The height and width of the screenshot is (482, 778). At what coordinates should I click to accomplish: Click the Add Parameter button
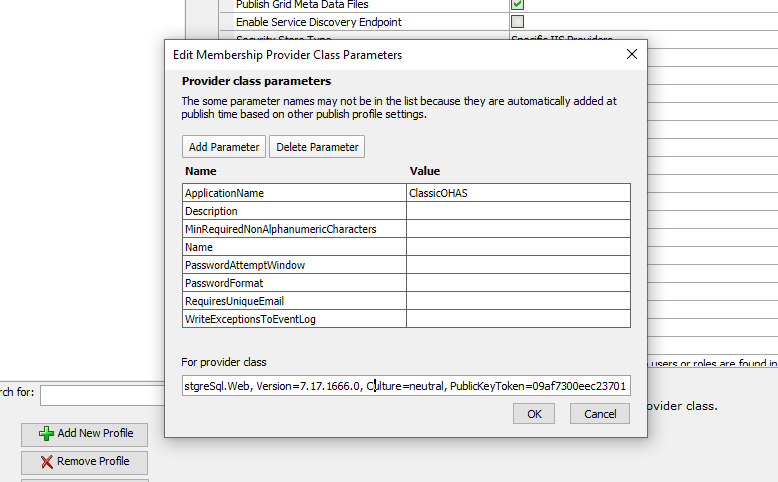[x=224, y=147]
